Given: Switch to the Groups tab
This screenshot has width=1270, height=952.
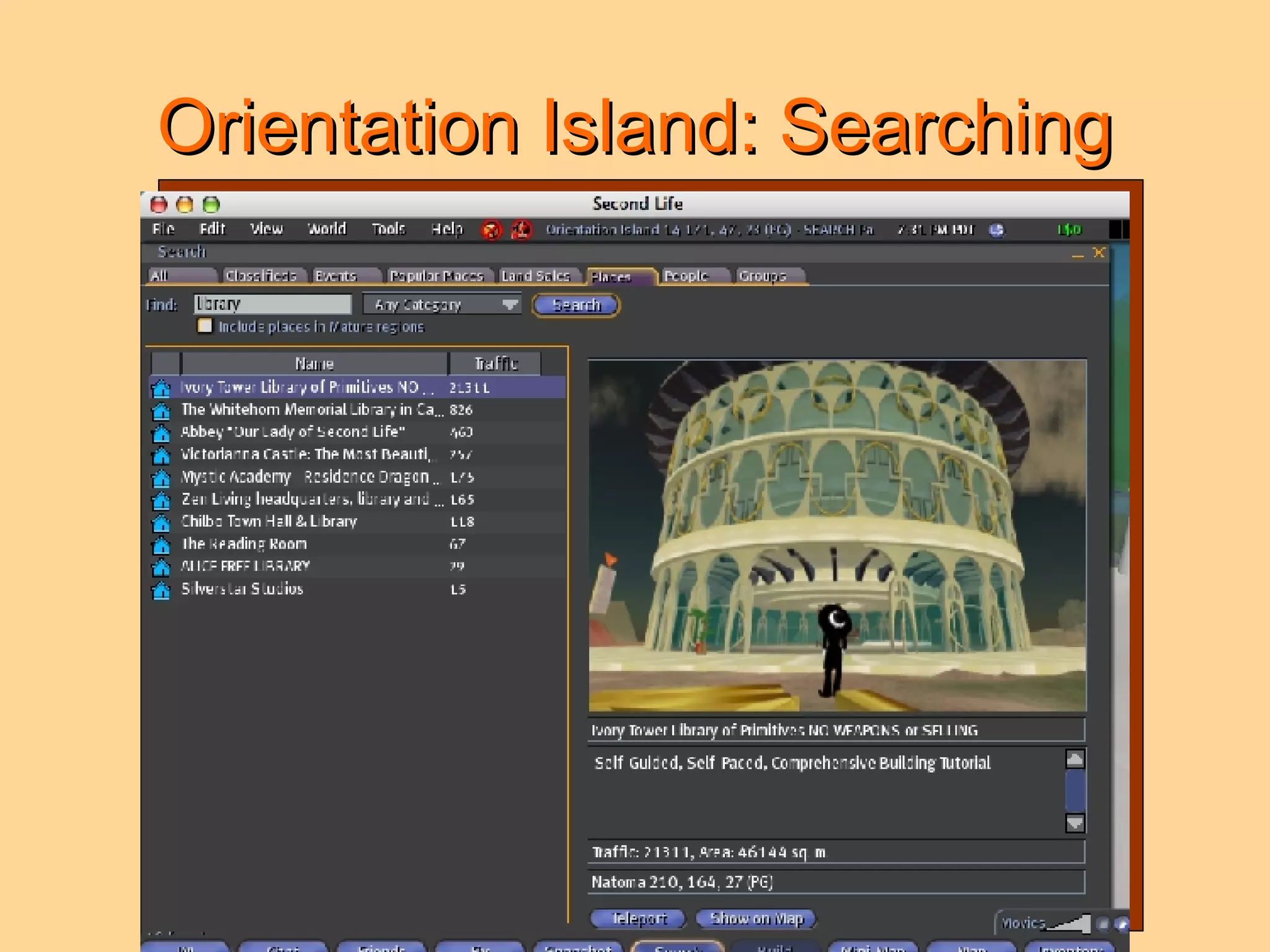Looking at the screenshot, I should [771, 276].
